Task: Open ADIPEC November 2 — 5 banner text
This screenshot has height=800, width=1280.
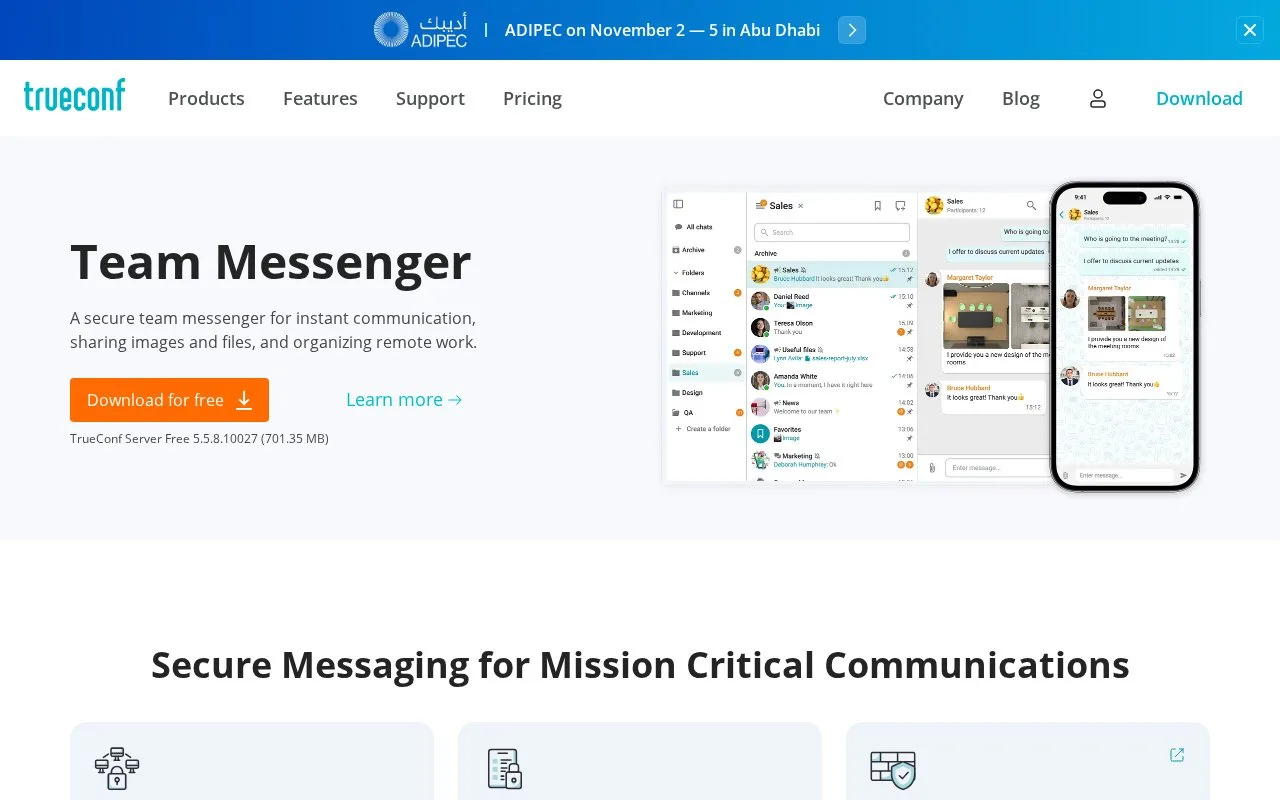Action: click(x=662, y=30)
